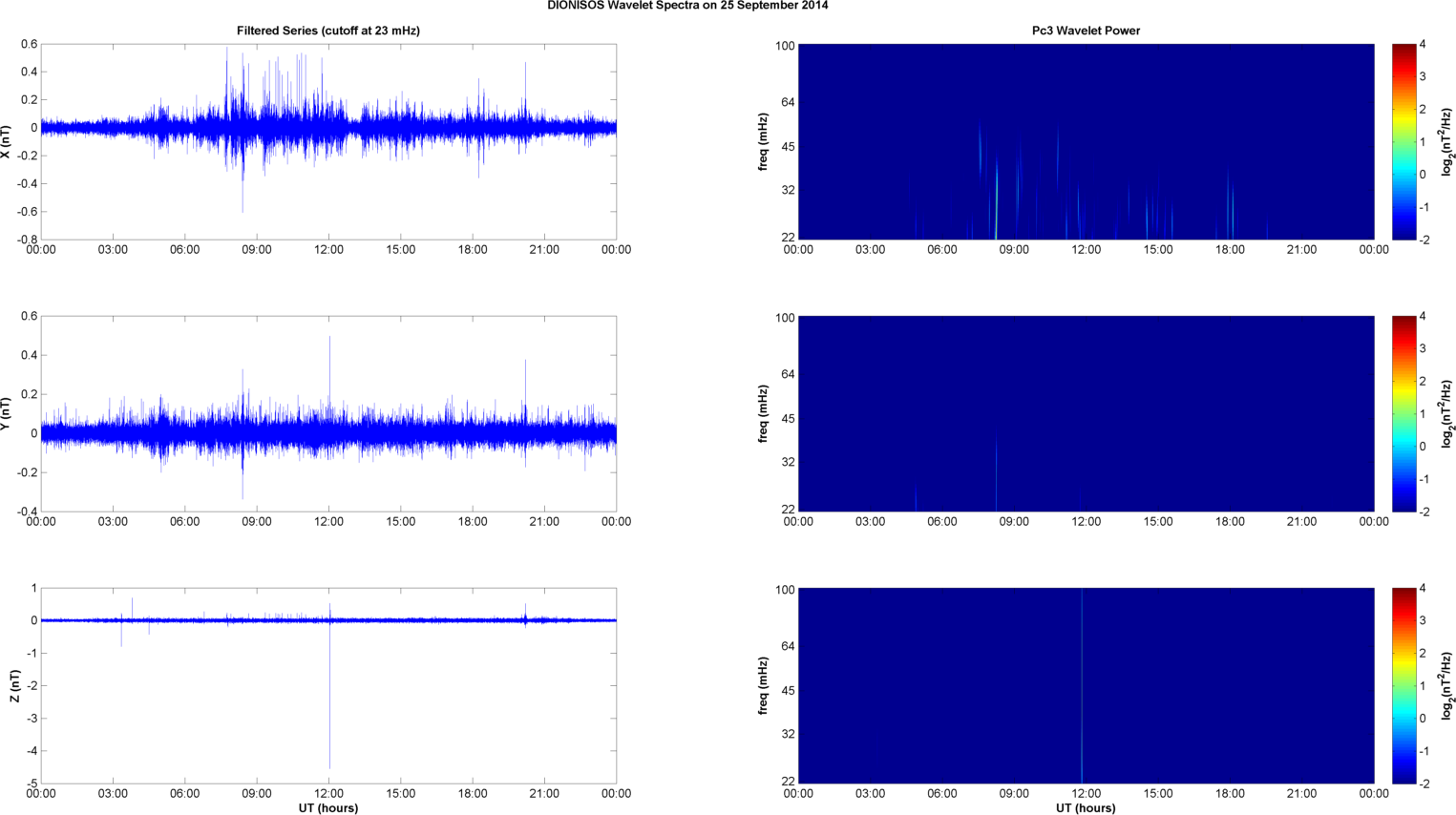Viewport: 1456px width, 815px height.
Task: Click the DIONISOS Wavelet Spectra figure title
Action: coord(687,6)
